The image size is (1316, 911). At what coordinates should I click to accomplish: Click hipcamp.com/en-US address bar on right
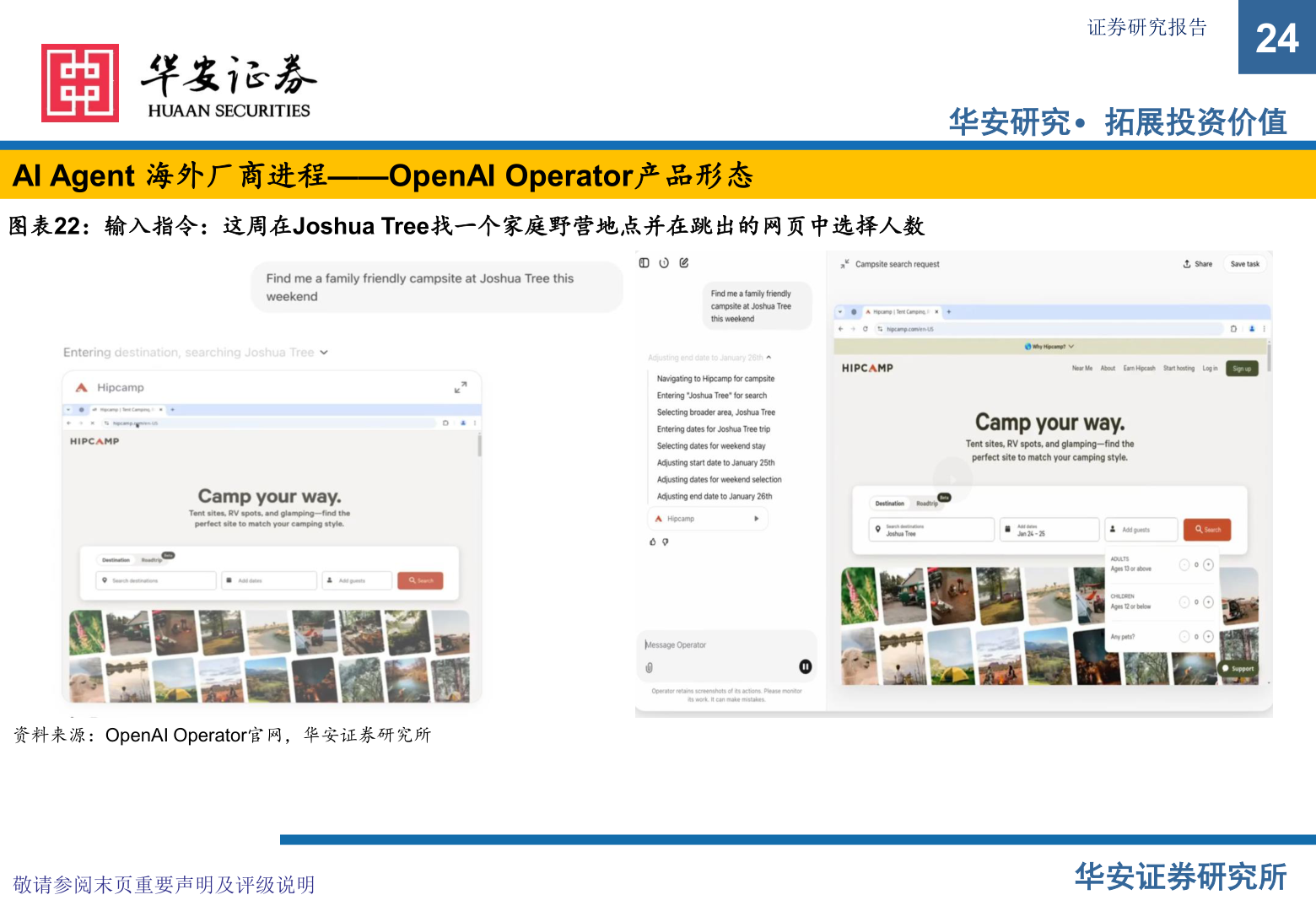point(1049,329)
